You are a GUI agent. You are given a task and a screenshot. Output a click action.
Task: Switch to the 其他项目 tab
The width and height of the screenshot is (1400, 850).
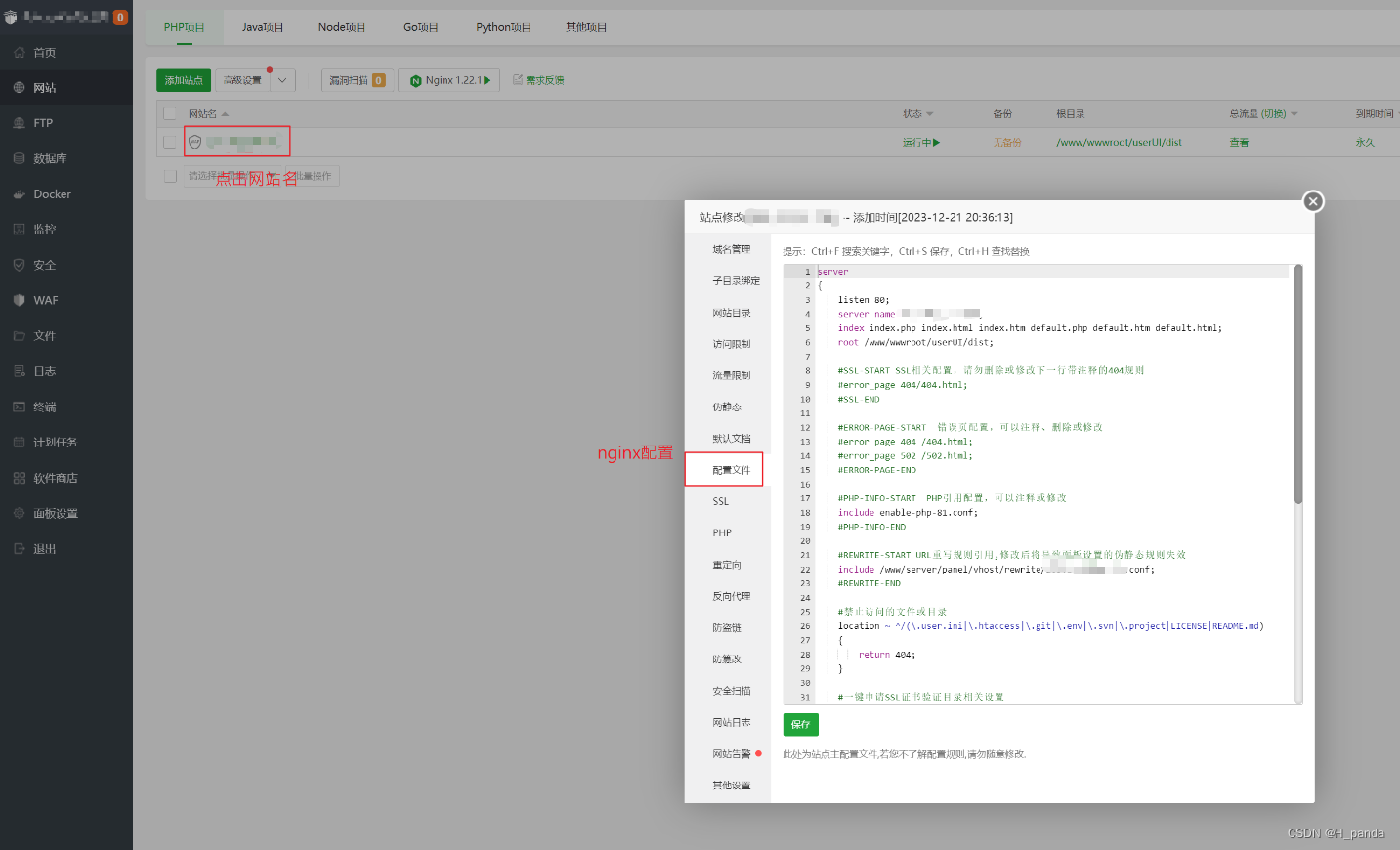tap(586, 27)
